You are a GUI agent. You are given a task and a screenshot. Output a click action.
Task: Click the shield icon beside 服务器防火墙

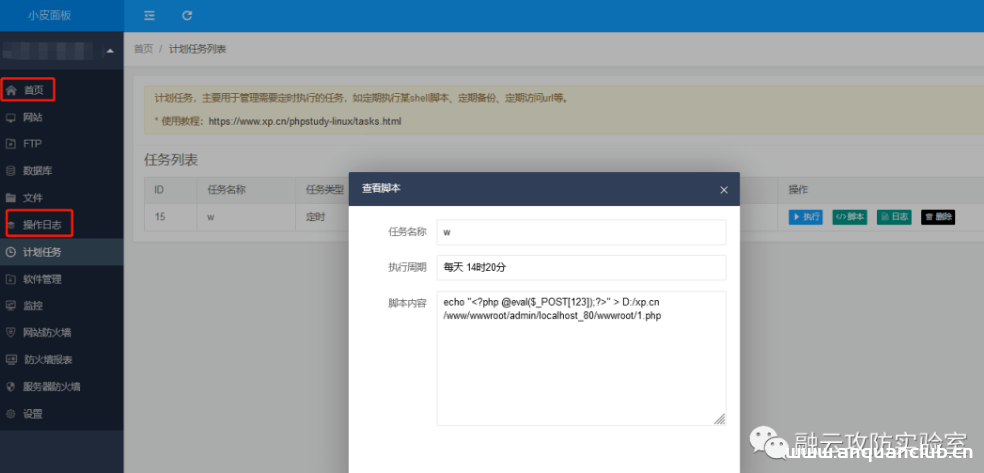[11, 386]
